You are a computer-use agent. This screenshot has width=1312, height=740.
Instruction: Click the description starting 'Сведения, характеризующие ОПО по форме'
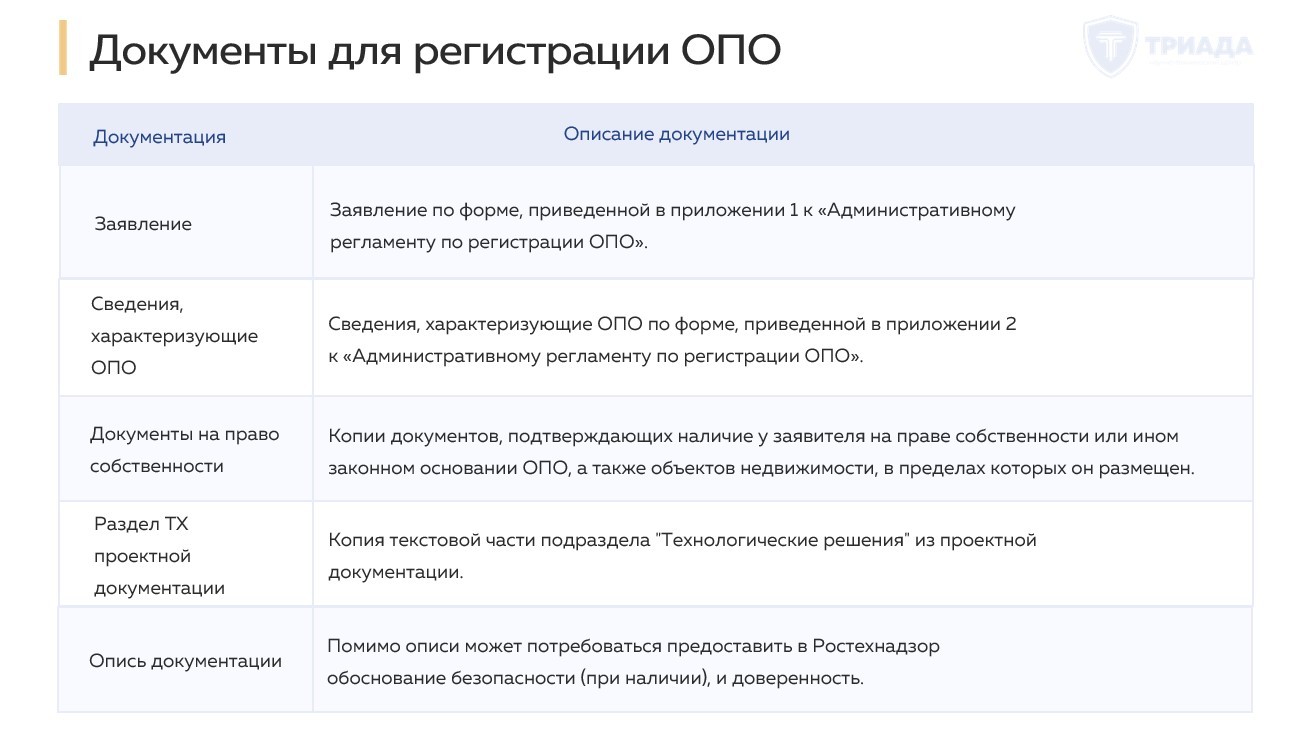point(672,340)
